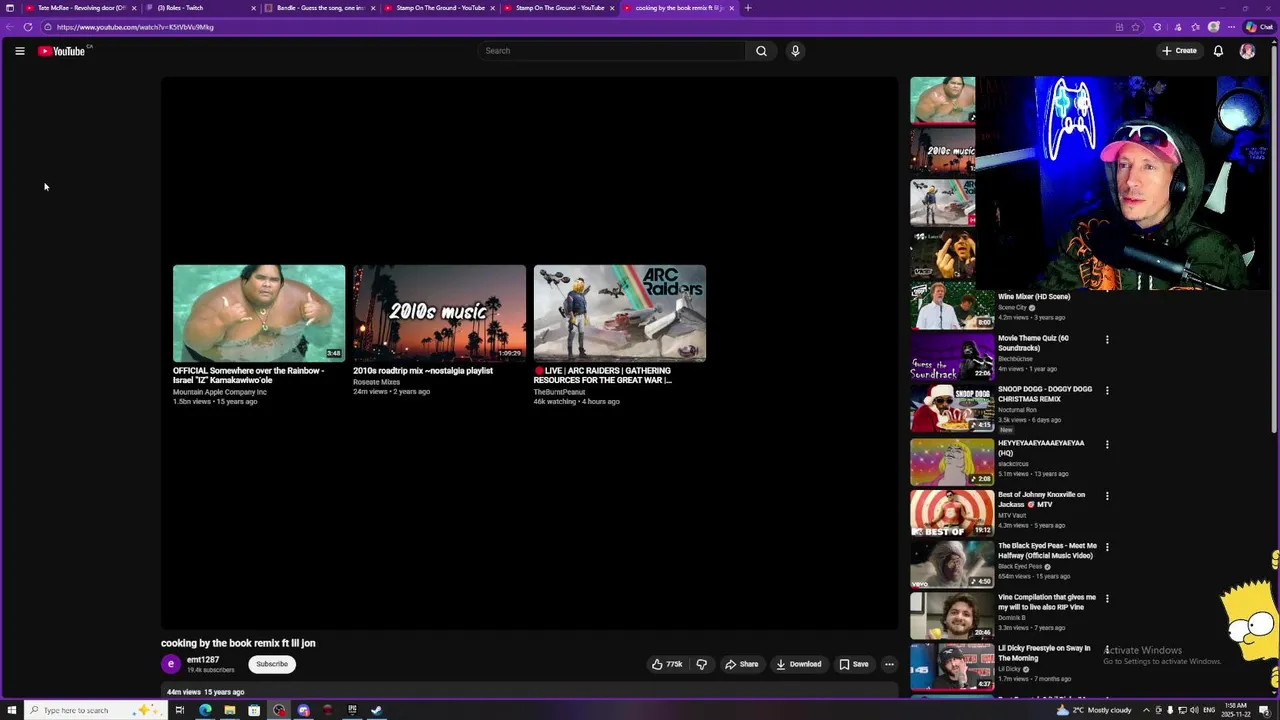The image size is (1280, 720).
Task: Click the Windows taskbar search box
Action: click(95, 710)
